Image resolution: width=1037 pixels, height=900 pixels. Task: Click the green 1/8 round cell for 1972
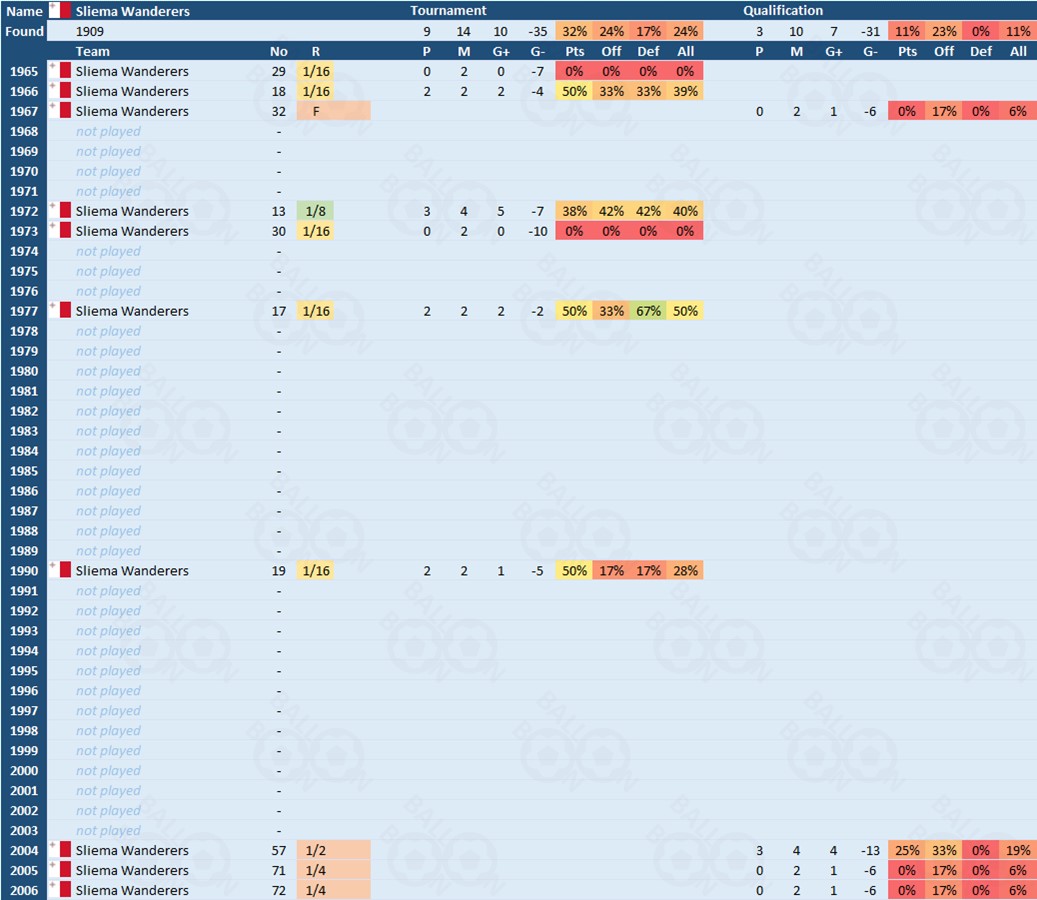(316, 211)
